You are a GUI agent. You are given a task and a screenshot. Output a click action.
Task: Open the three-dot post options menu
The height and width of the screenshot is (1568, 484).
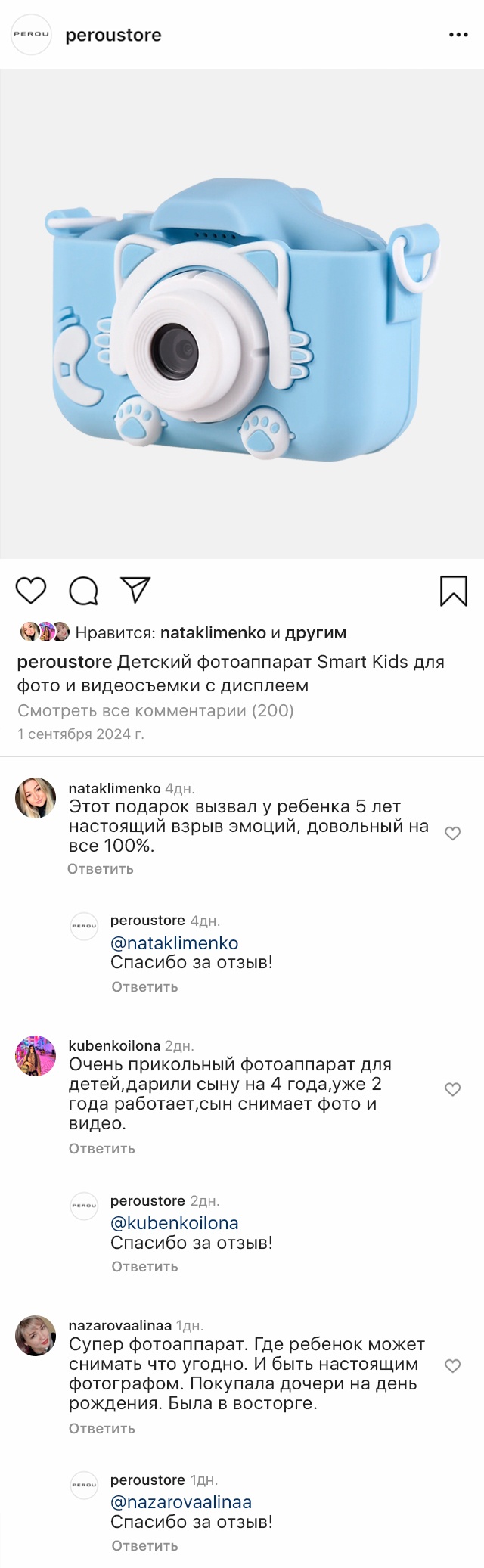pos(458,35)
